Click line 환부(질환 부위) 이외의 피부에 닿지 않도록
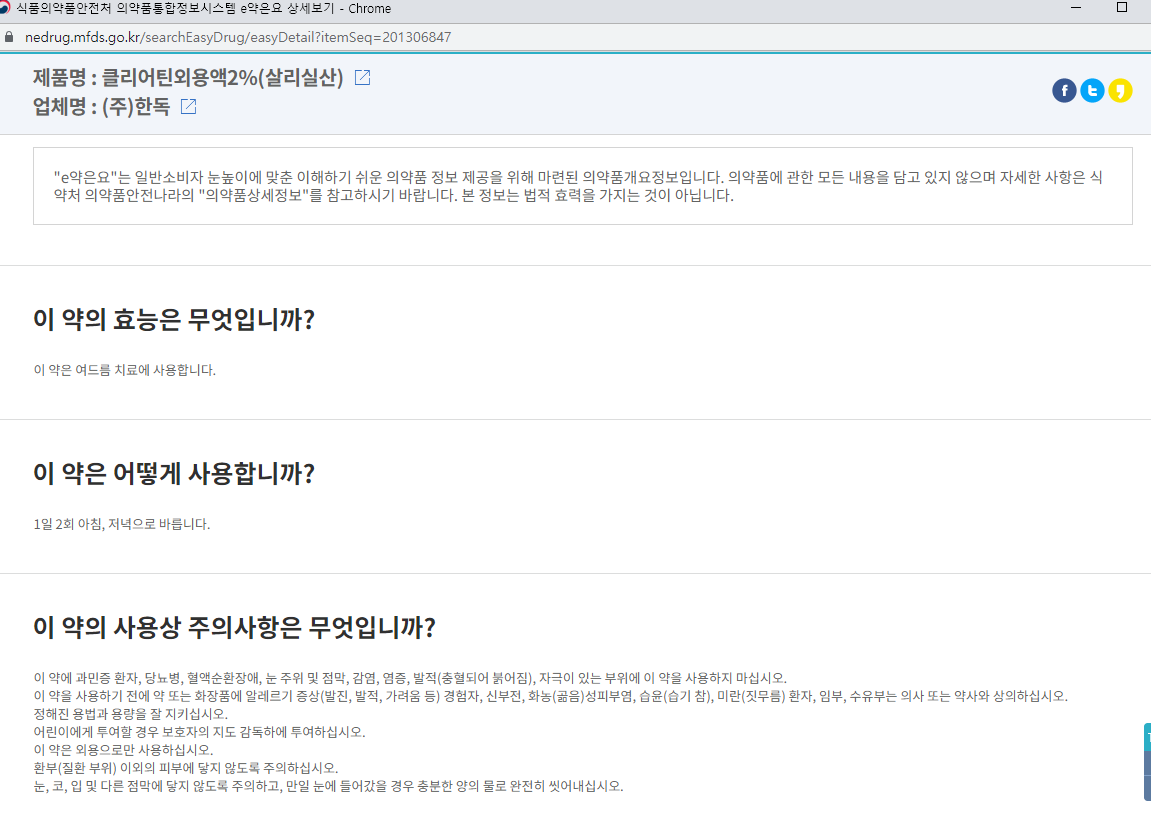The image size is (1151, 815). 186,768
